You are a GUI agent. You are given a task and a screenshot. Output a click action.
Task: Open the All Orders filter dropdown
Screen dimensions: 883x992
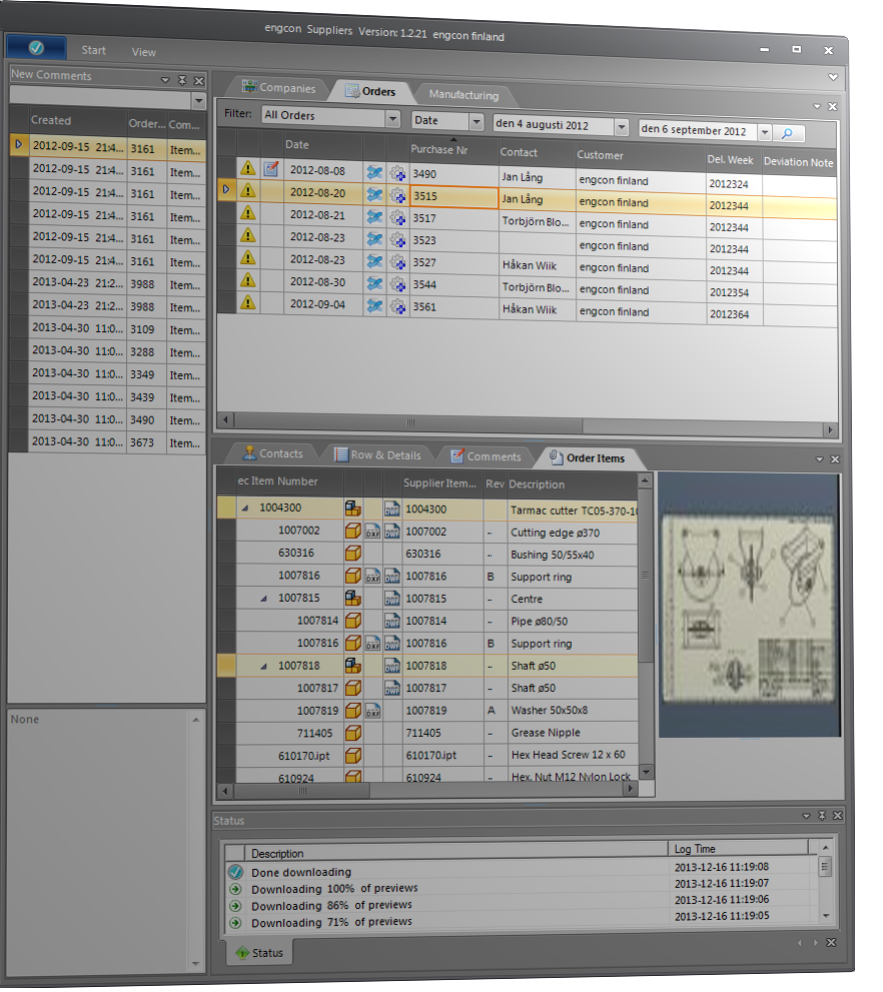pyautogui.click(x=392, y=119)
